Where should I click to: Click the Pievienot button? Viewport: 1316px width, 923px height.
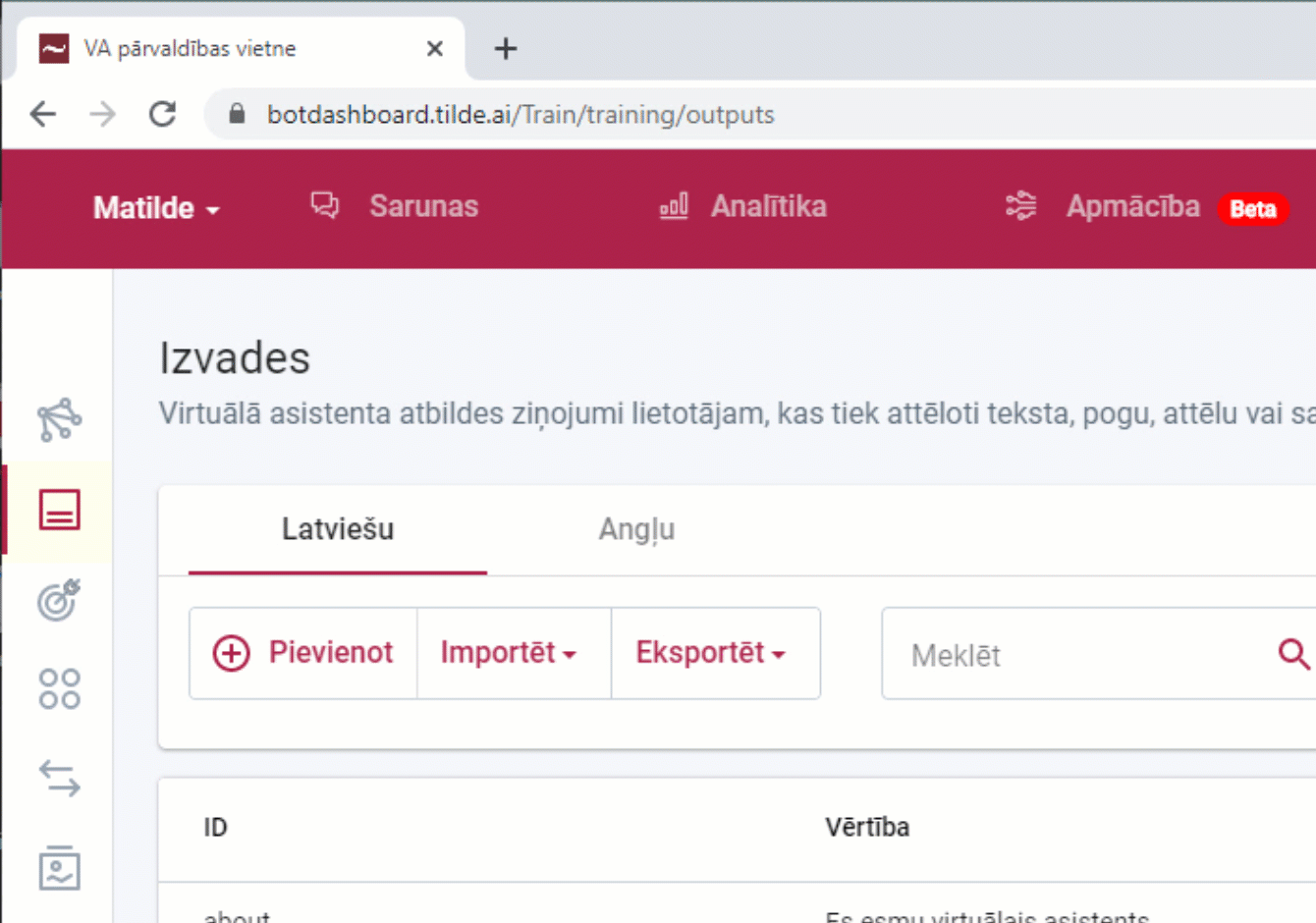(x=302, y=652)
